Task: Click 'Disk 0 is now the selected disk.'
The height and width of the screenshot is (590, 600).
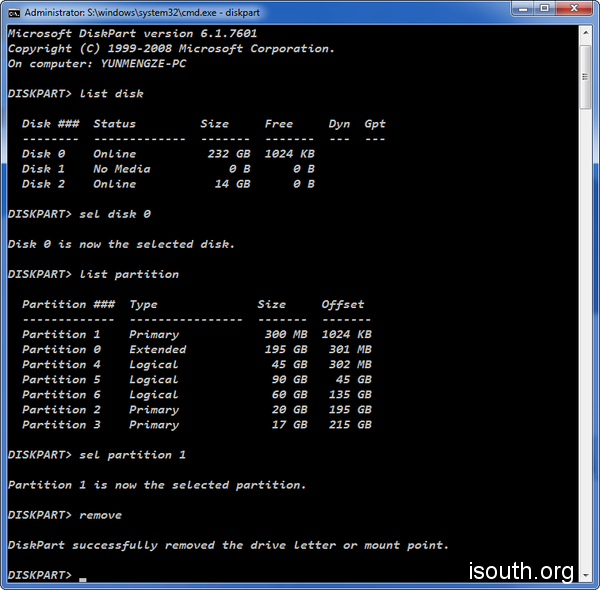Action: click(121, 244)
